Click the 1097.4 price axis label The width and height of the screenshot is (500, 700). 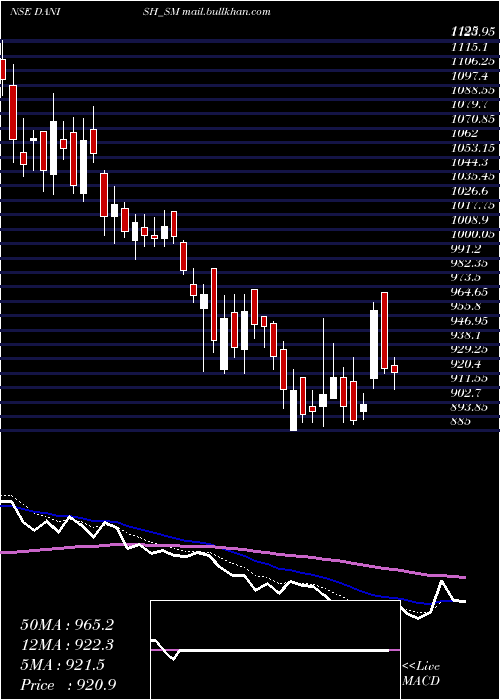click(467, 75)
